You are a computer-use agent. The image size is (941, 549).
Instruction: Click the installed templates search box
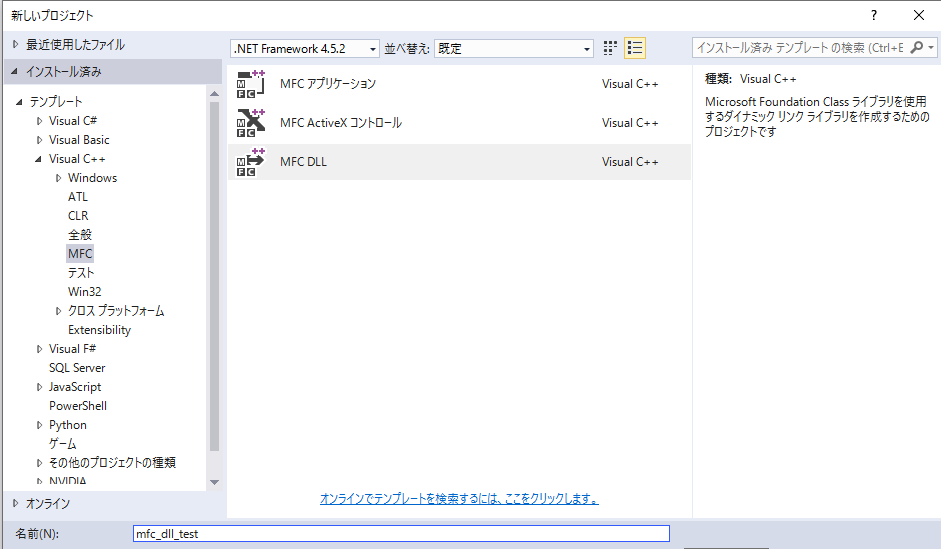[x=800, y=47]
